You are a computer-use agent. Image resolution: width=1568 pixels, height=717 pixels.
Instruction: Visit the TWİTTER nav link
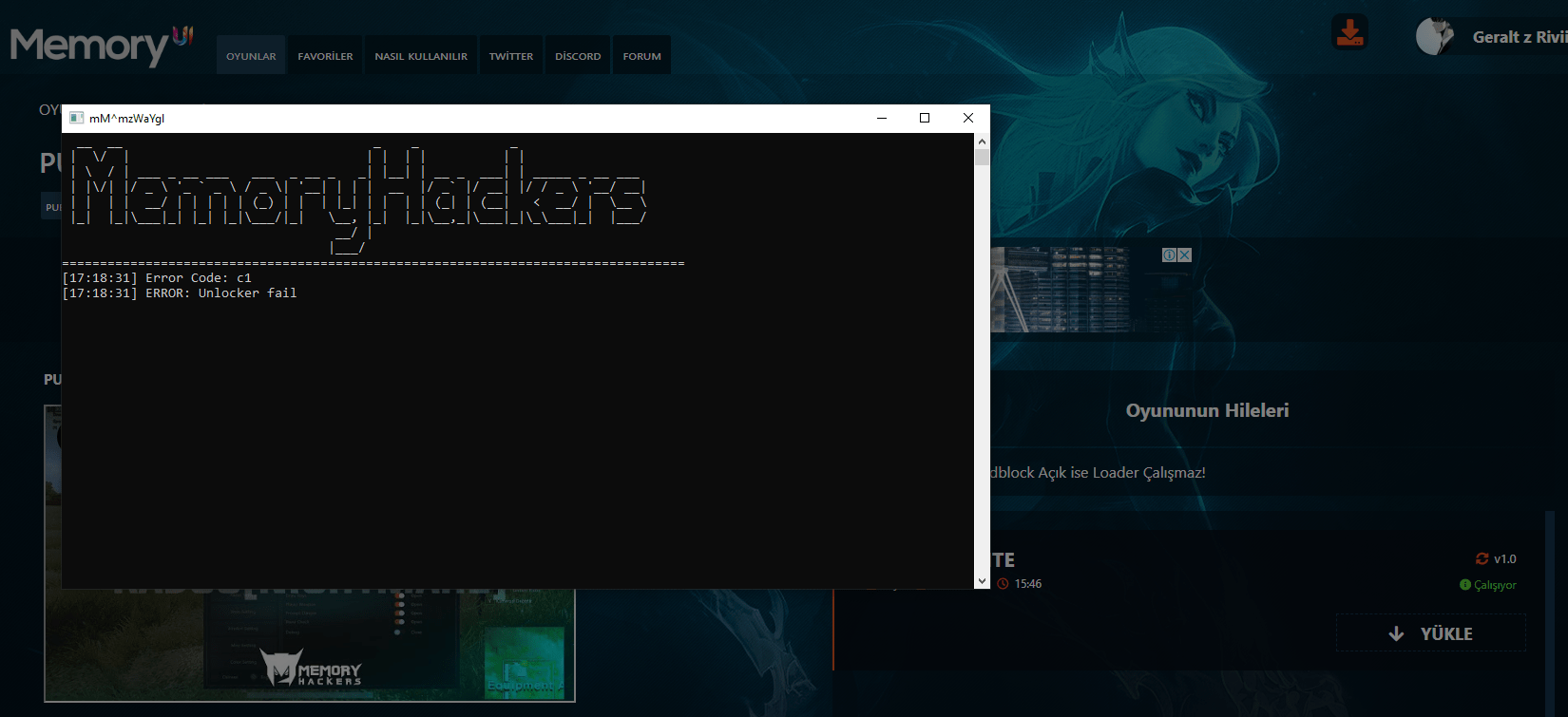511,56
